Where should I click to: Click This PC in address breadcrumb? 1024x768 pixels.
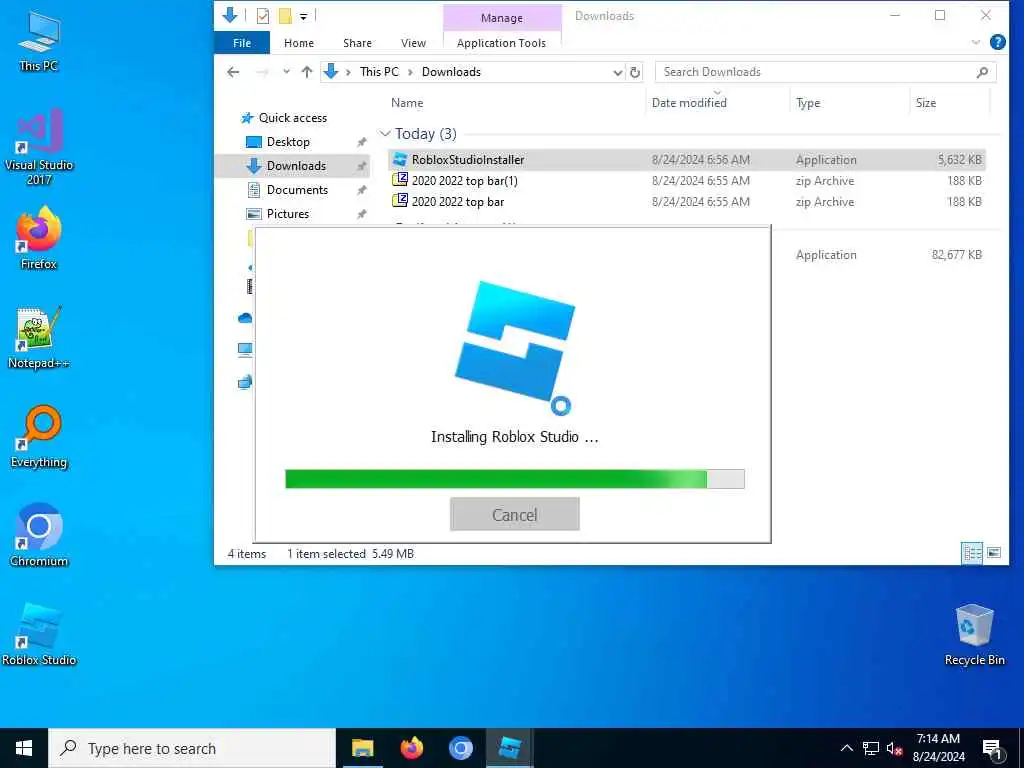pos(379,72)
